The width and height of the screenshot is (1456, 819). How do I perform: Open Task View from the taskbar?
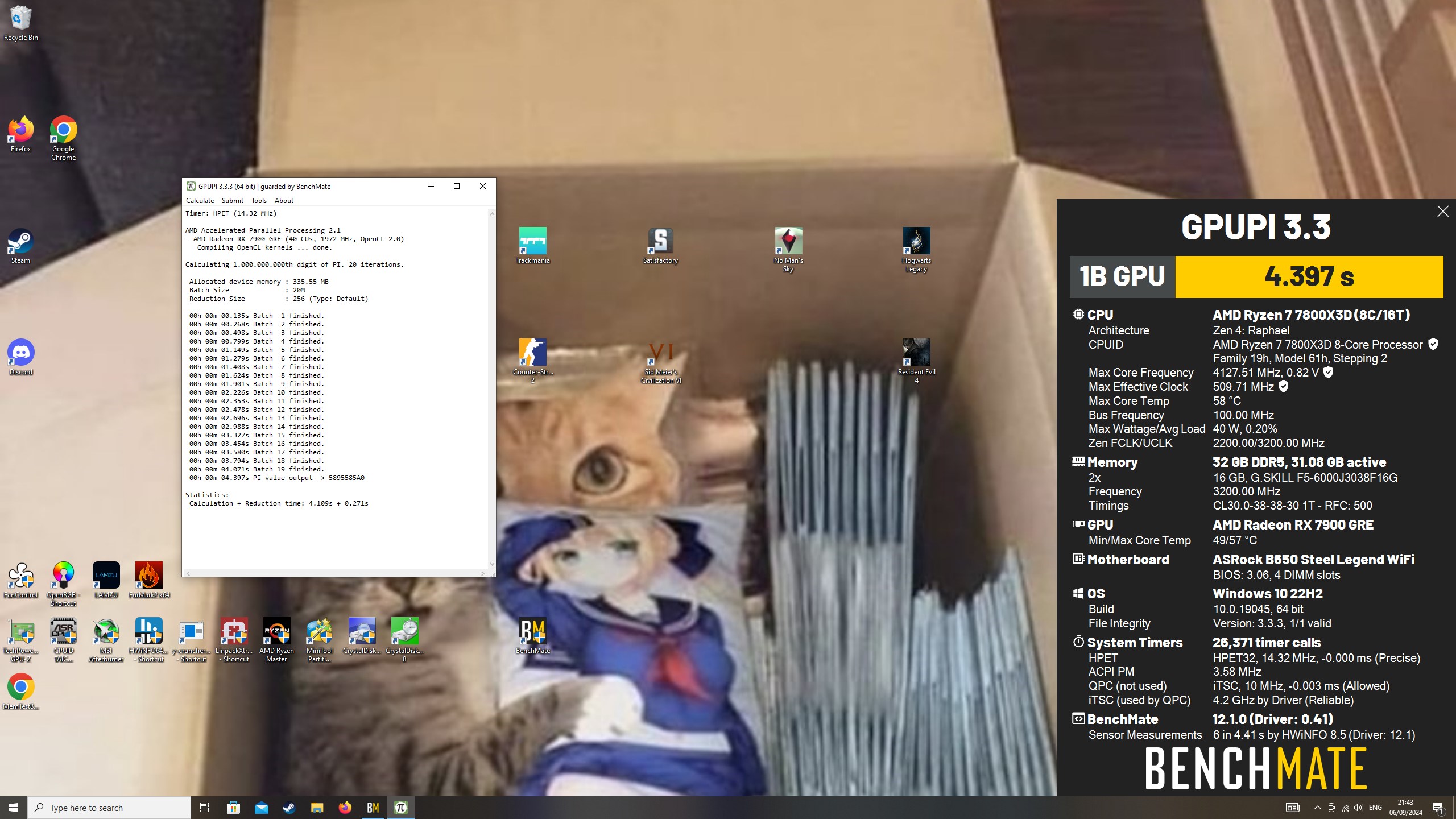coord(205,808)
